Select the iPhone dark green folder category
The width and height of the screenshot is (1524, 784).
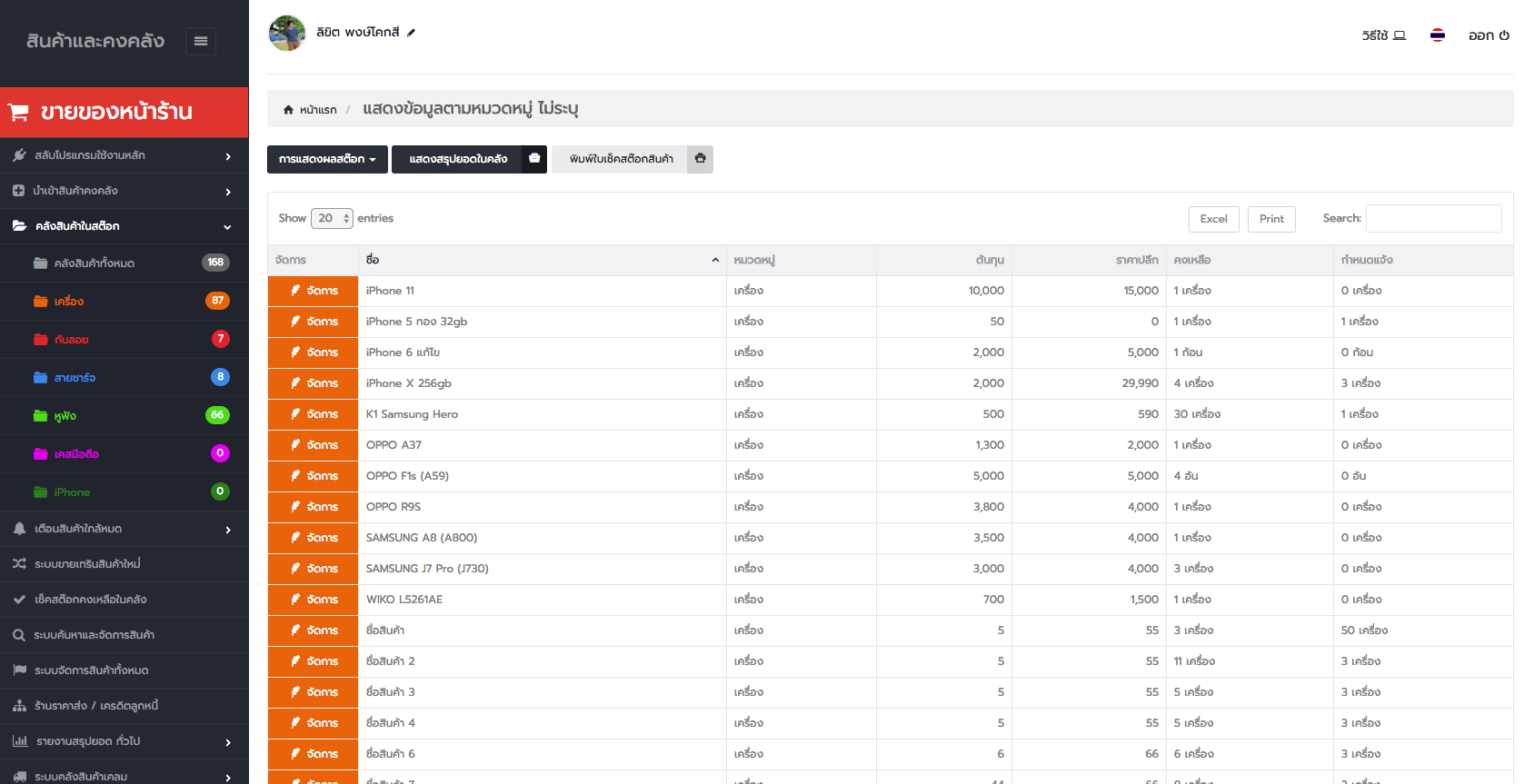124,492
